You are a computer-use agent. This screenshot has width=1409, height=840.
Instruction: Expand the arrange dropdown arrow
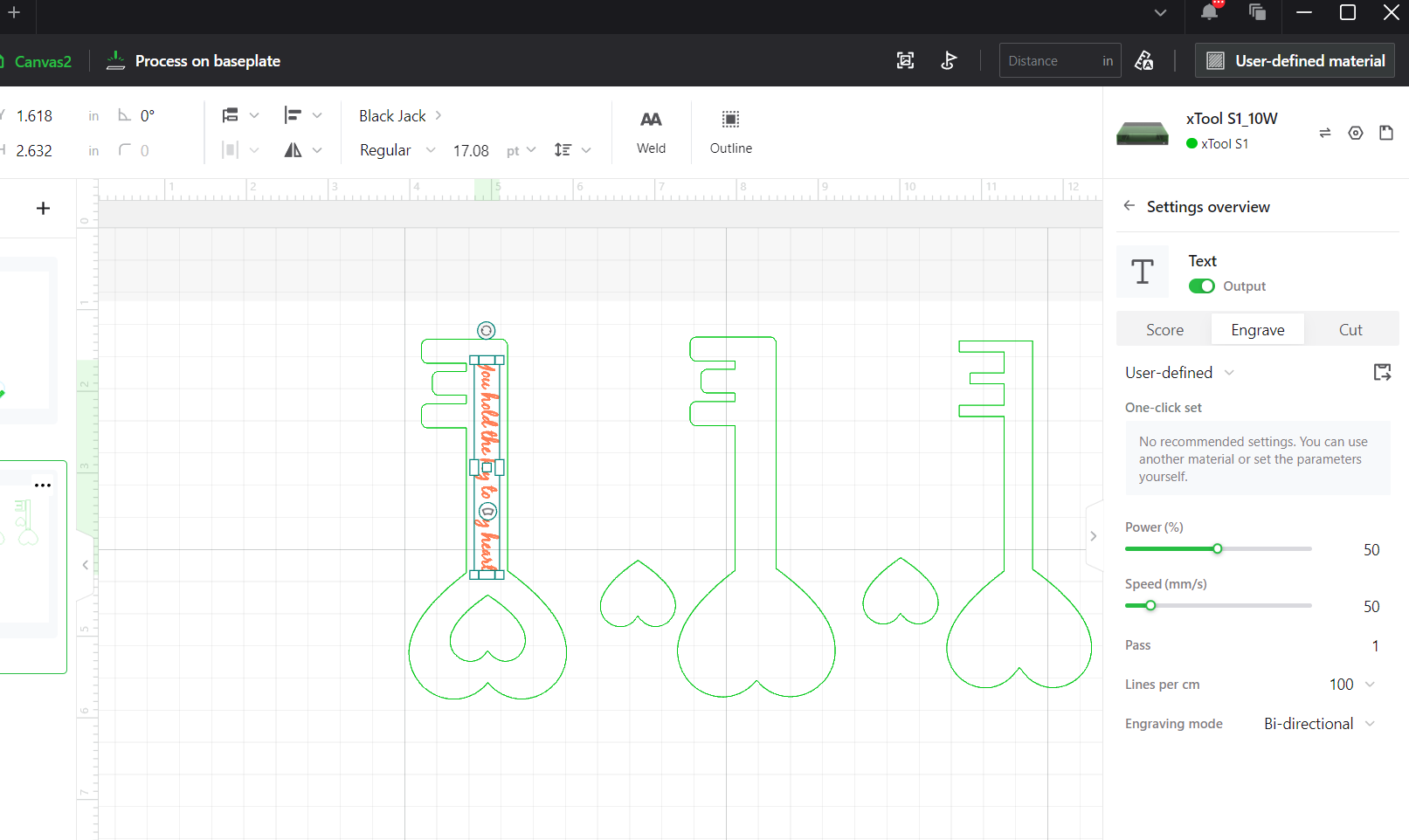click(x=254, y=115)
